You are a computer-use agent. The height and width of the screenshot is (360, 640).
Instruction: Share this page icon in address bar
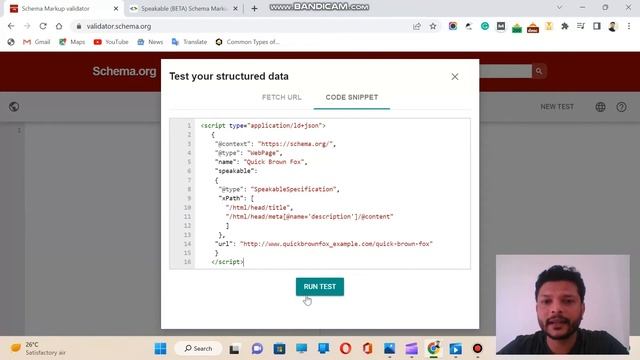(x=417, y=26)
